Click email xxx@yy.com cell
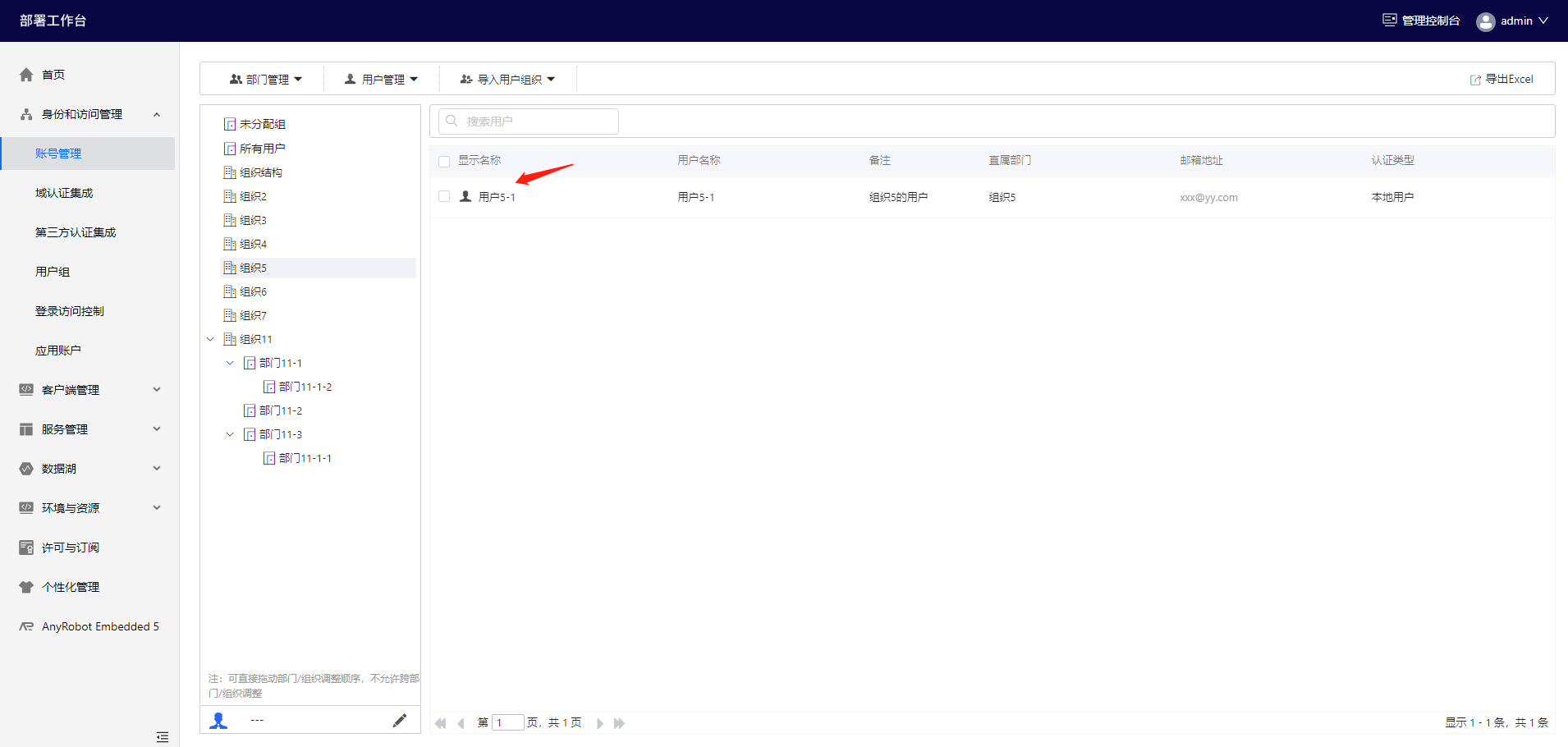Screen dimensions: 1568x747 (1208, 197)
